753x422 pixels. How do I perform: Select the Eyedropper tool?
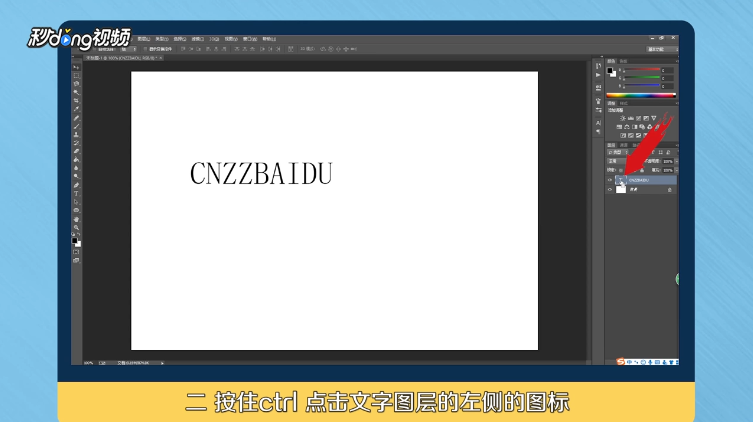[x=76, y=109]
